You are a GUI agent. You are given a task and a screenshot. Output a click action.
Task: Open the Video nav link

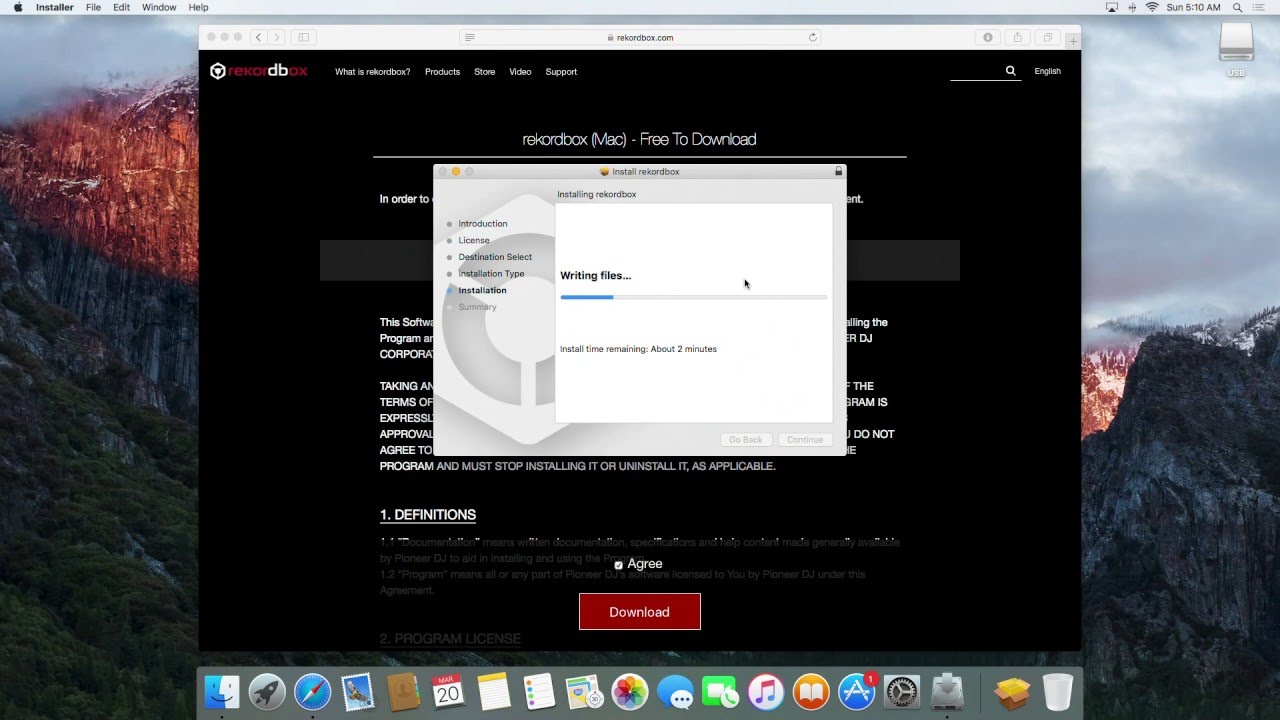click(x=520, y=72)
